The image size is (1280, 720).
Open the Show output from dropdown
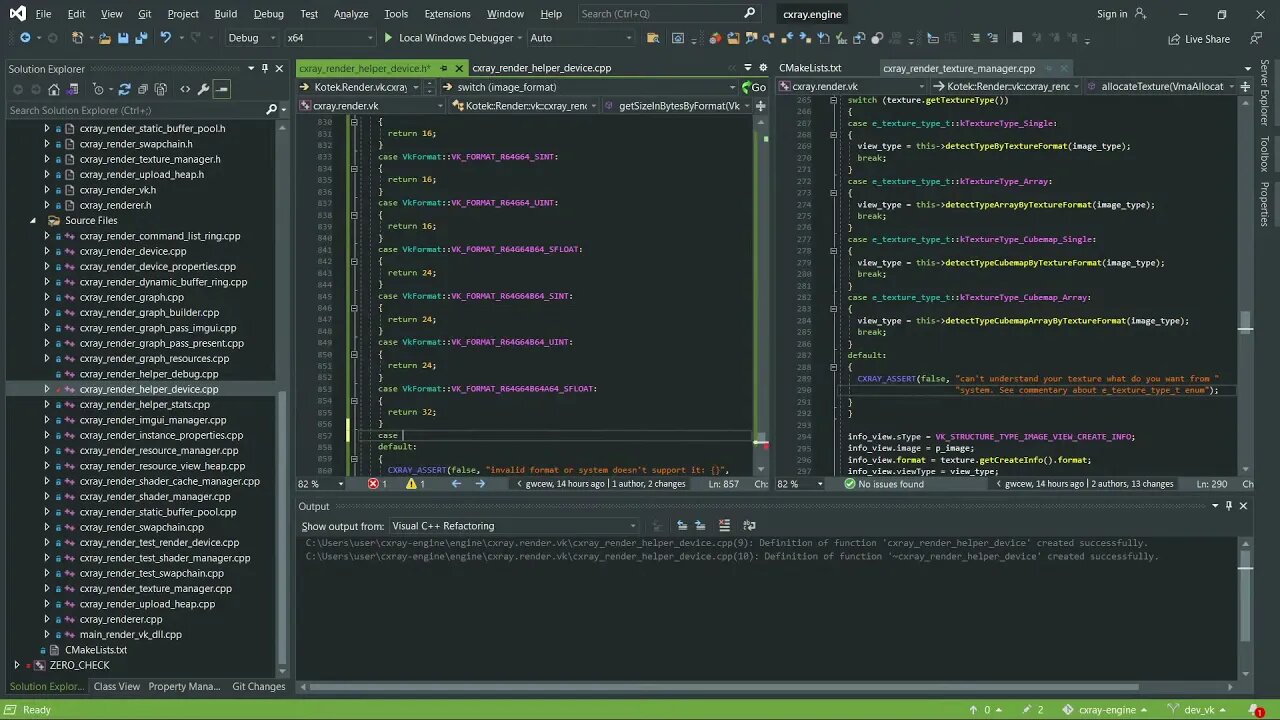point(514,526)
